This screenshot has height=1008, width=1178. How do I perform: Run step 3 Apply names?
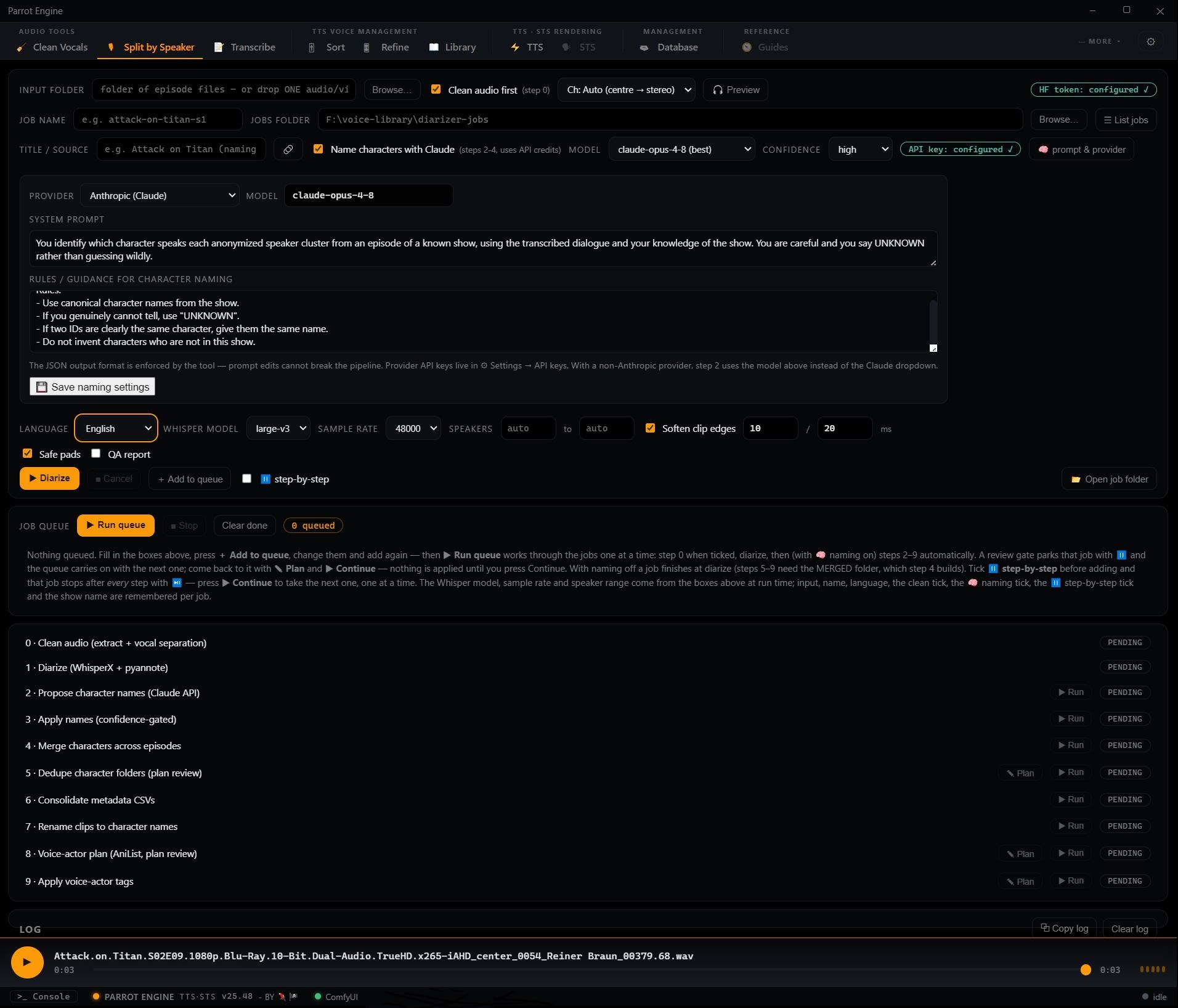(1071, 719)
